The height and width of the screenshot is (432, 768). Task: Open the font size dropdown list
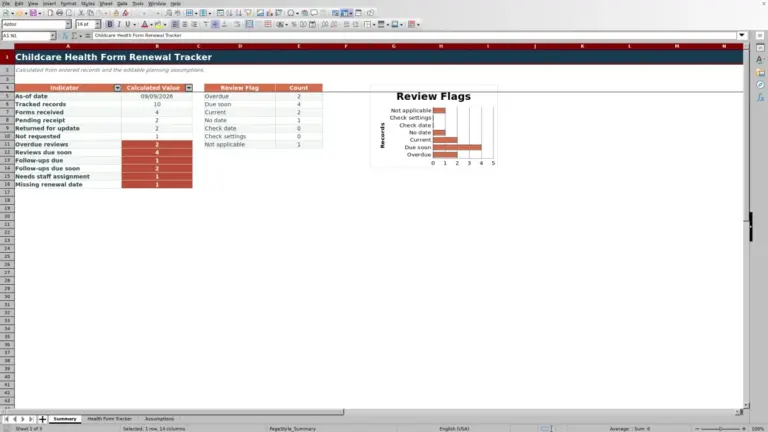coord(97,24)
